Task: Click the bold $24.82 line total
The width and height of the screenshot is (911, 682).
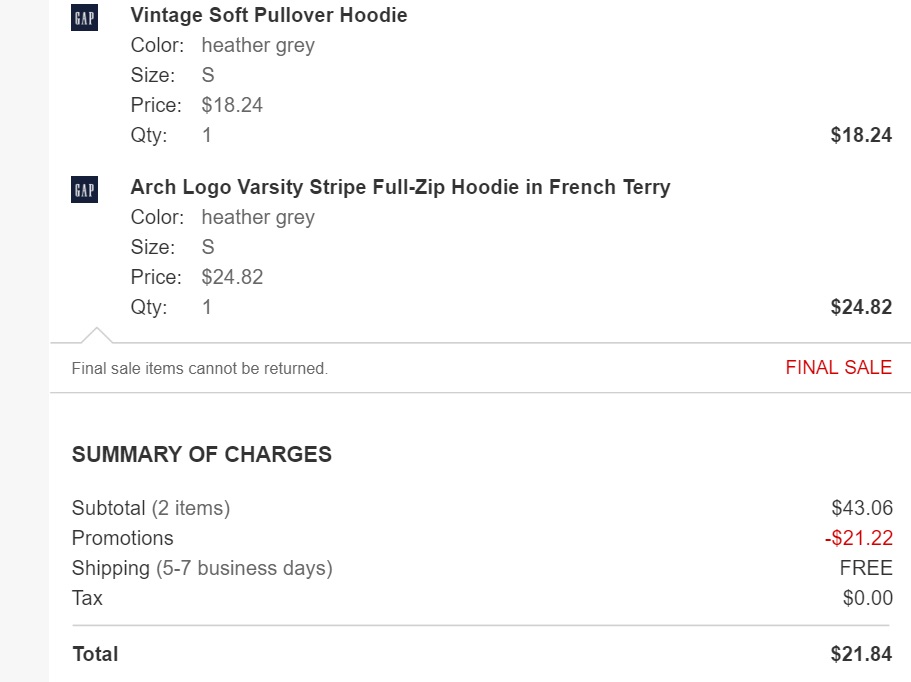Action: pyautogui.click(x=861, y=307)
